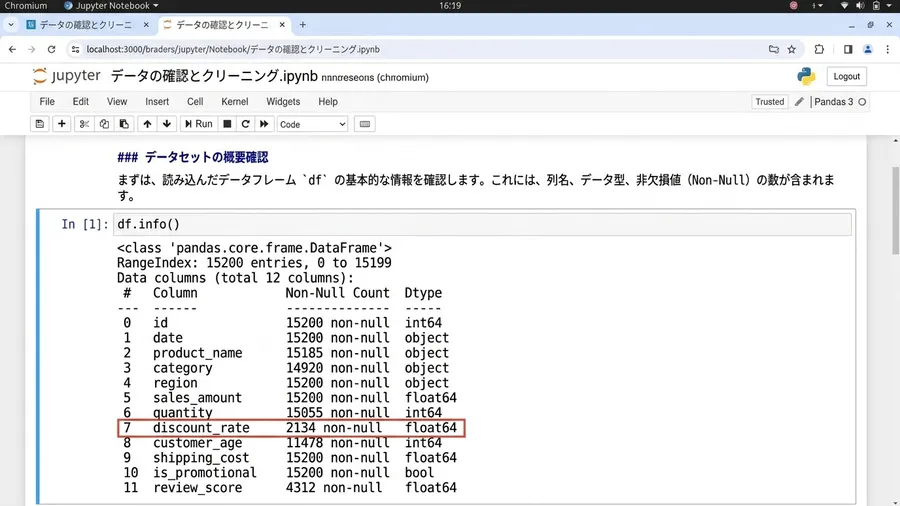Open the browser profile icon

868,49
